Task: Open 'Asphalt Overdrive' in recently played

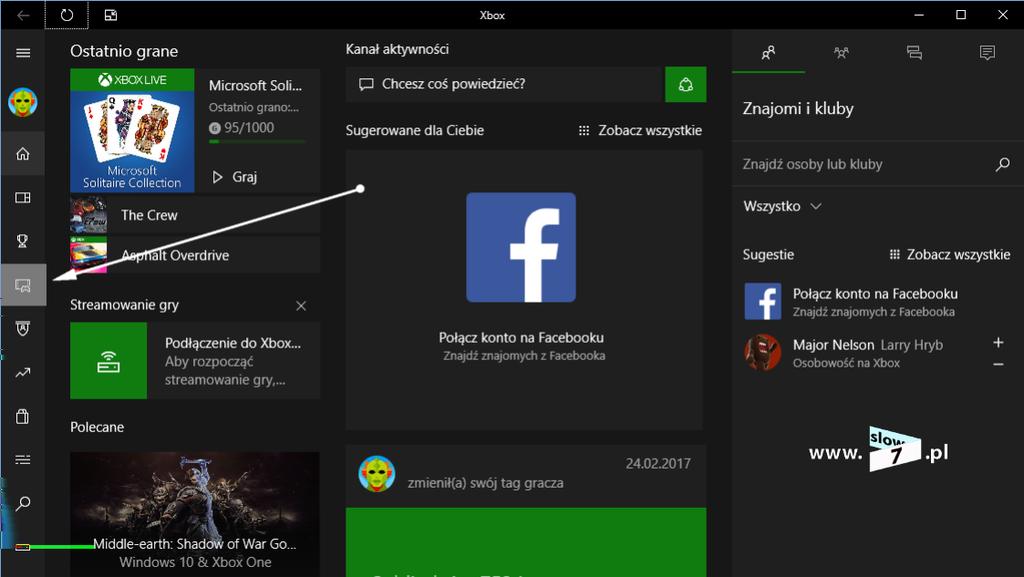Action: [195, 255]
